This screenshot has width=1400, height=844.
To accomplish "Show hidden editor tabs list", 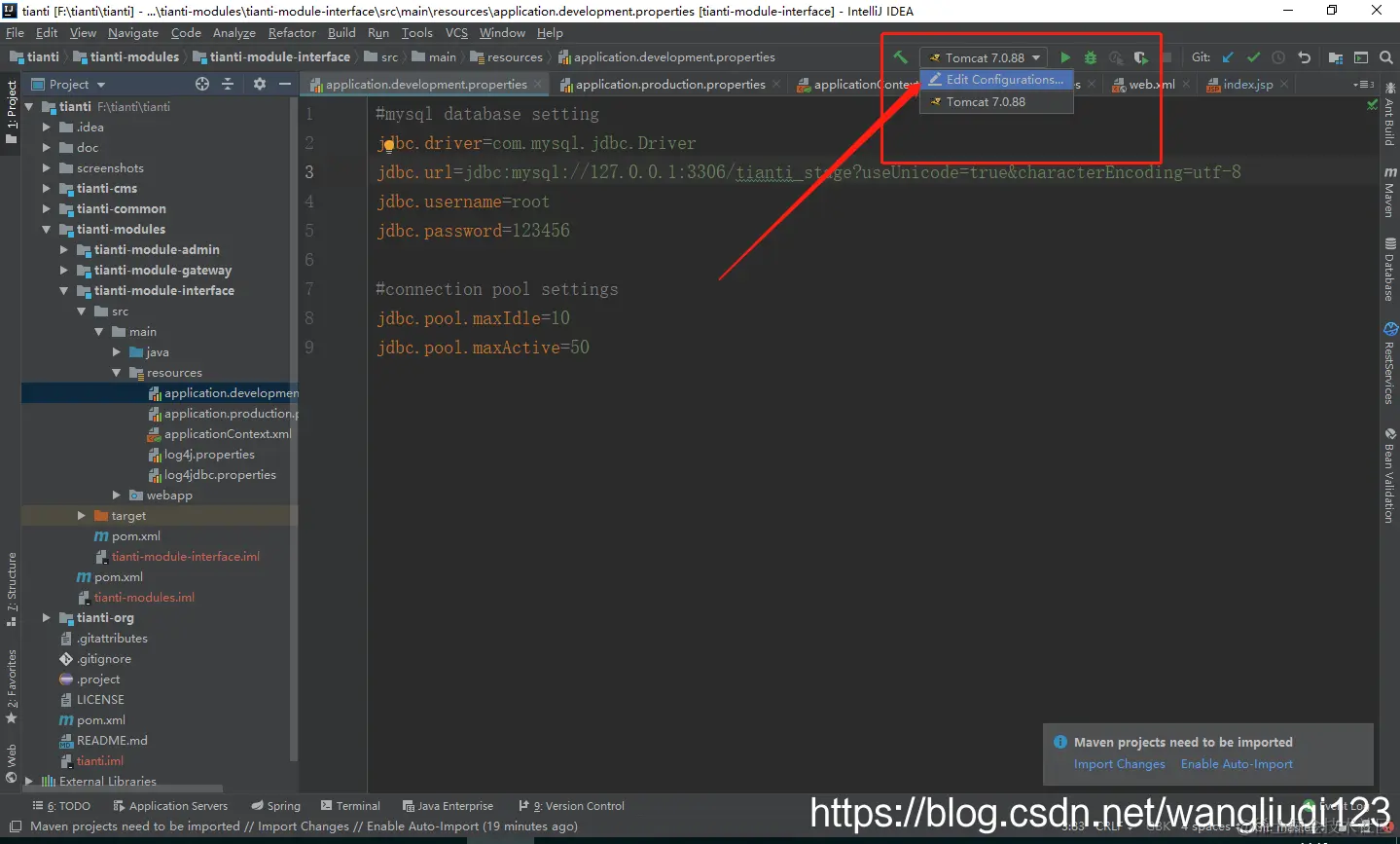I will (x=1363, y=85).
